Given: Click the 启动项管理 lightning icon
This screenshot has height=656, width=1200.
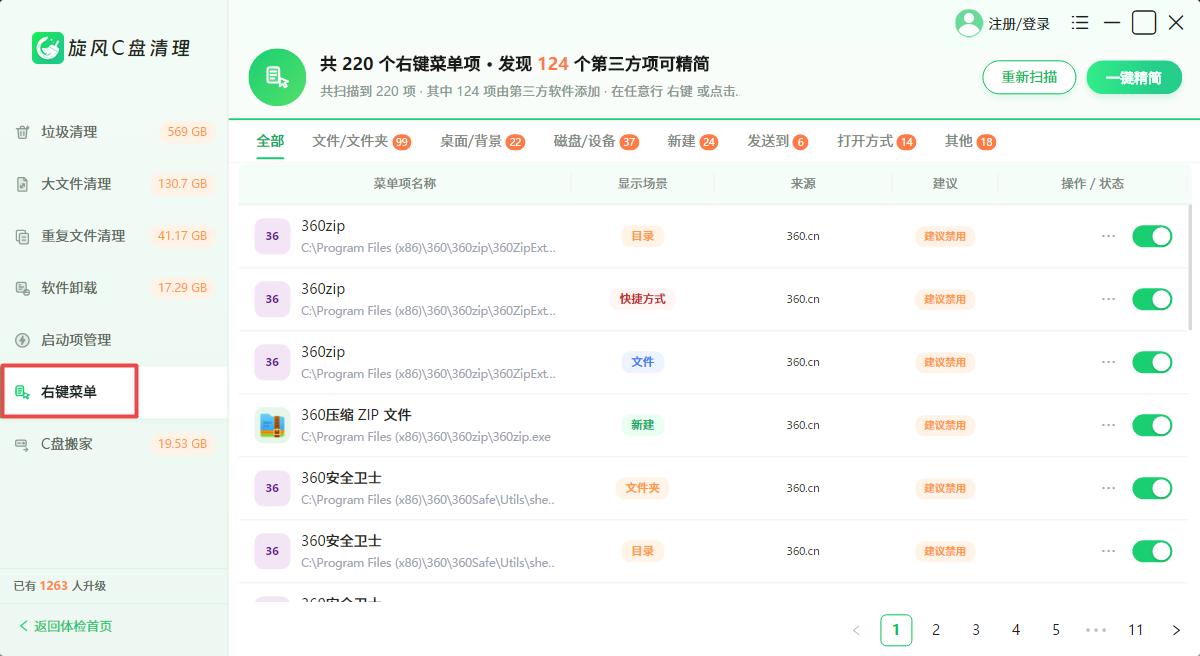Looking at the screenshot, I should tap(22, 340).
